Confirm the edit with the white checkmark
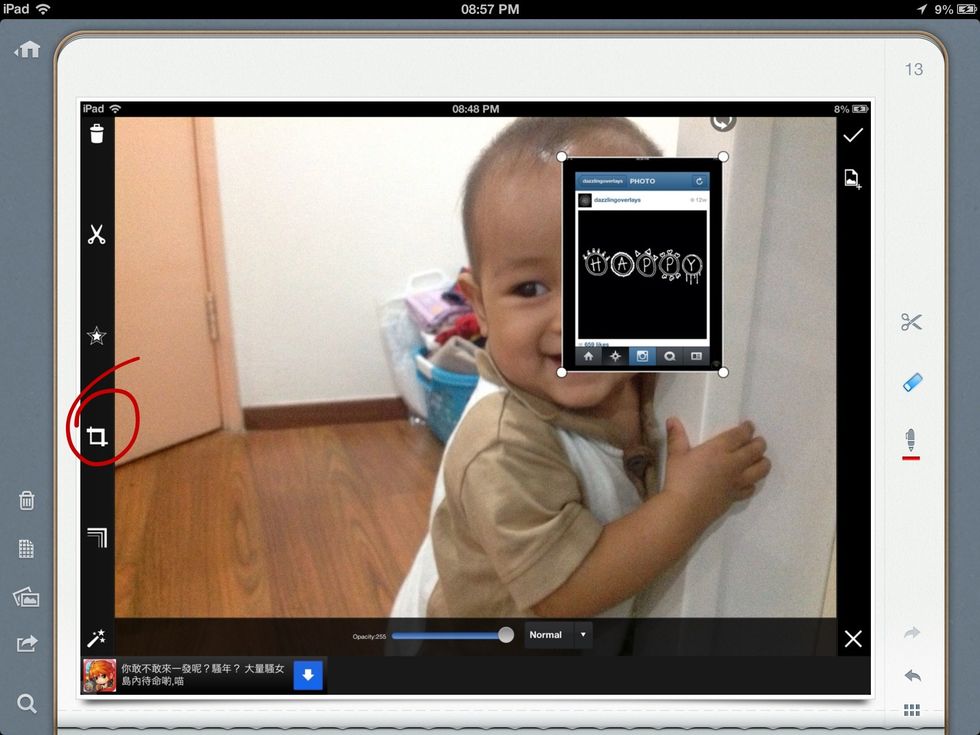The image size is (980, 735). [x=853, y=135]
